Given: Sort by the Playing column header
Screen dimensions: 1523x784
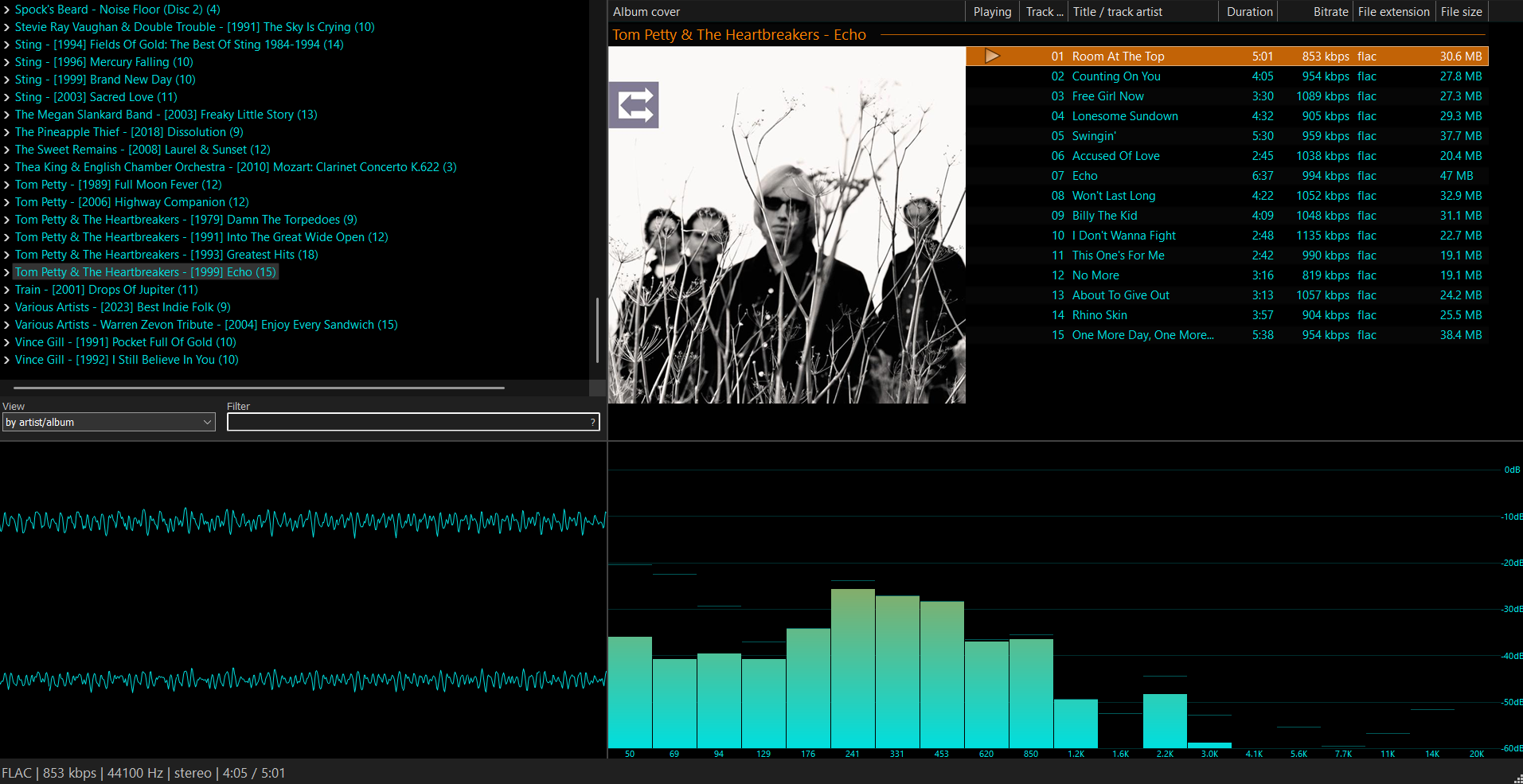Looking at the screenshot, I should tap(993, 11).
